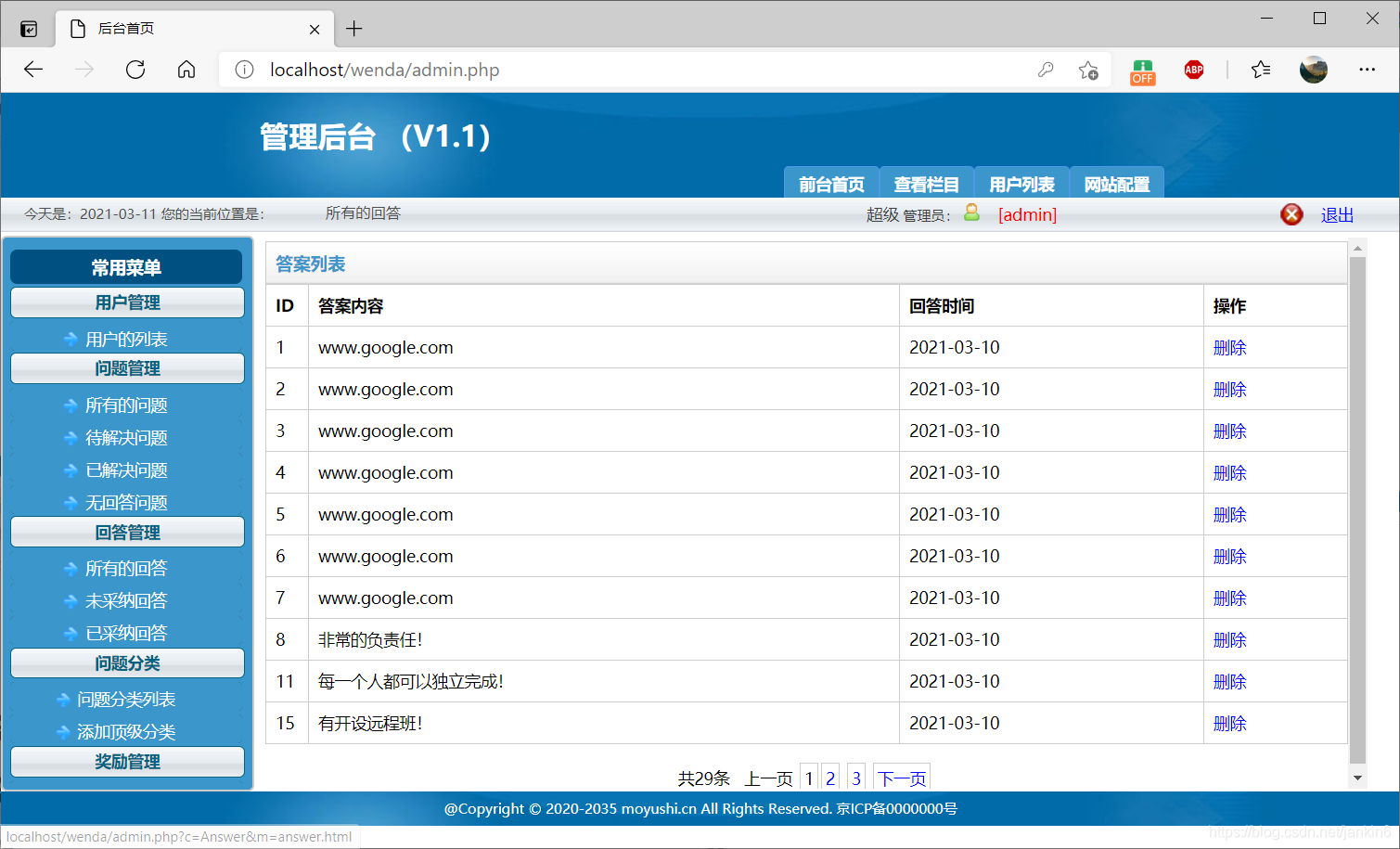Delete answer 有开设远程班!
Image resolution: width=1400 pixels, height=849 pixels.
(1230, 724)
